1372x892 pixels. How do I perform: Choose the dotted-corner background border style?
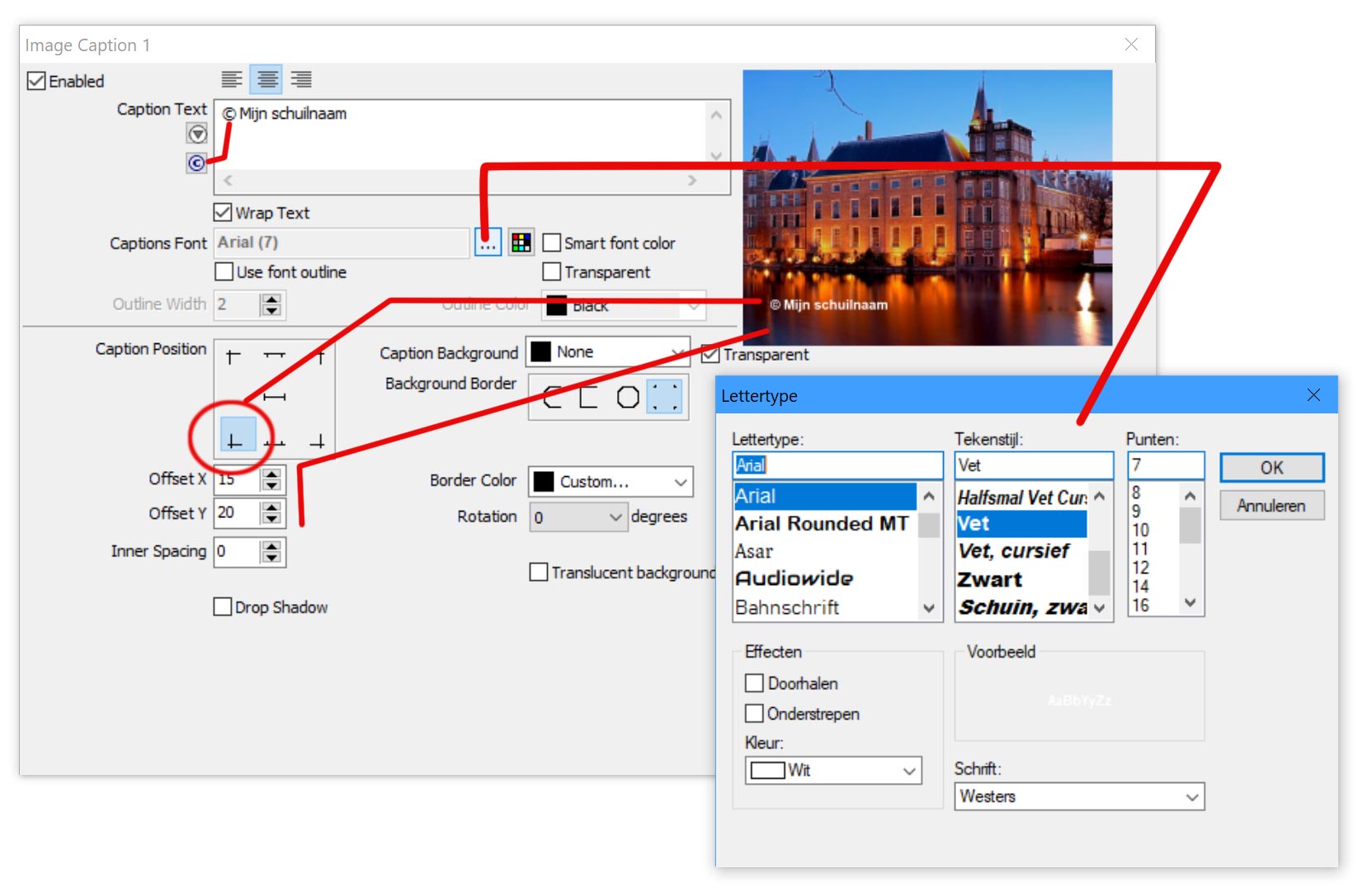pos(665,397)
